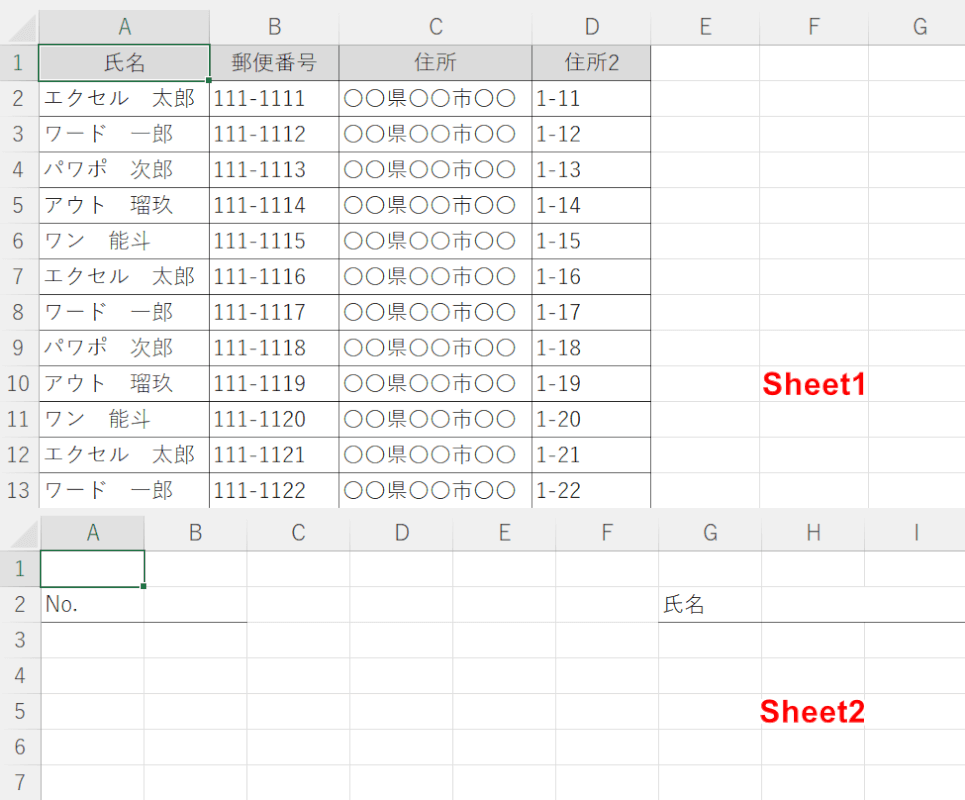The width and height of the screenshot is (965, 800).
Task: Select column B header in Sheet1
Action: (x=274, y=27)
